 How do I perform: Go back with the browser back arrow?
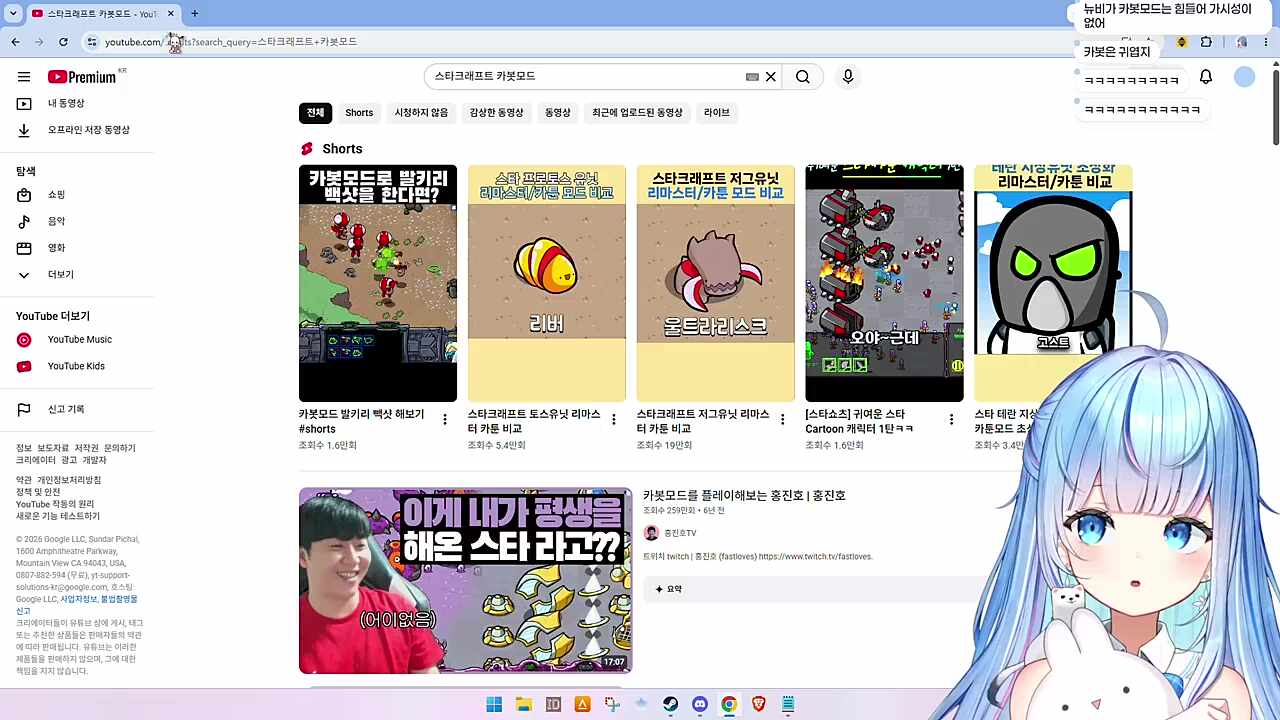15,42
